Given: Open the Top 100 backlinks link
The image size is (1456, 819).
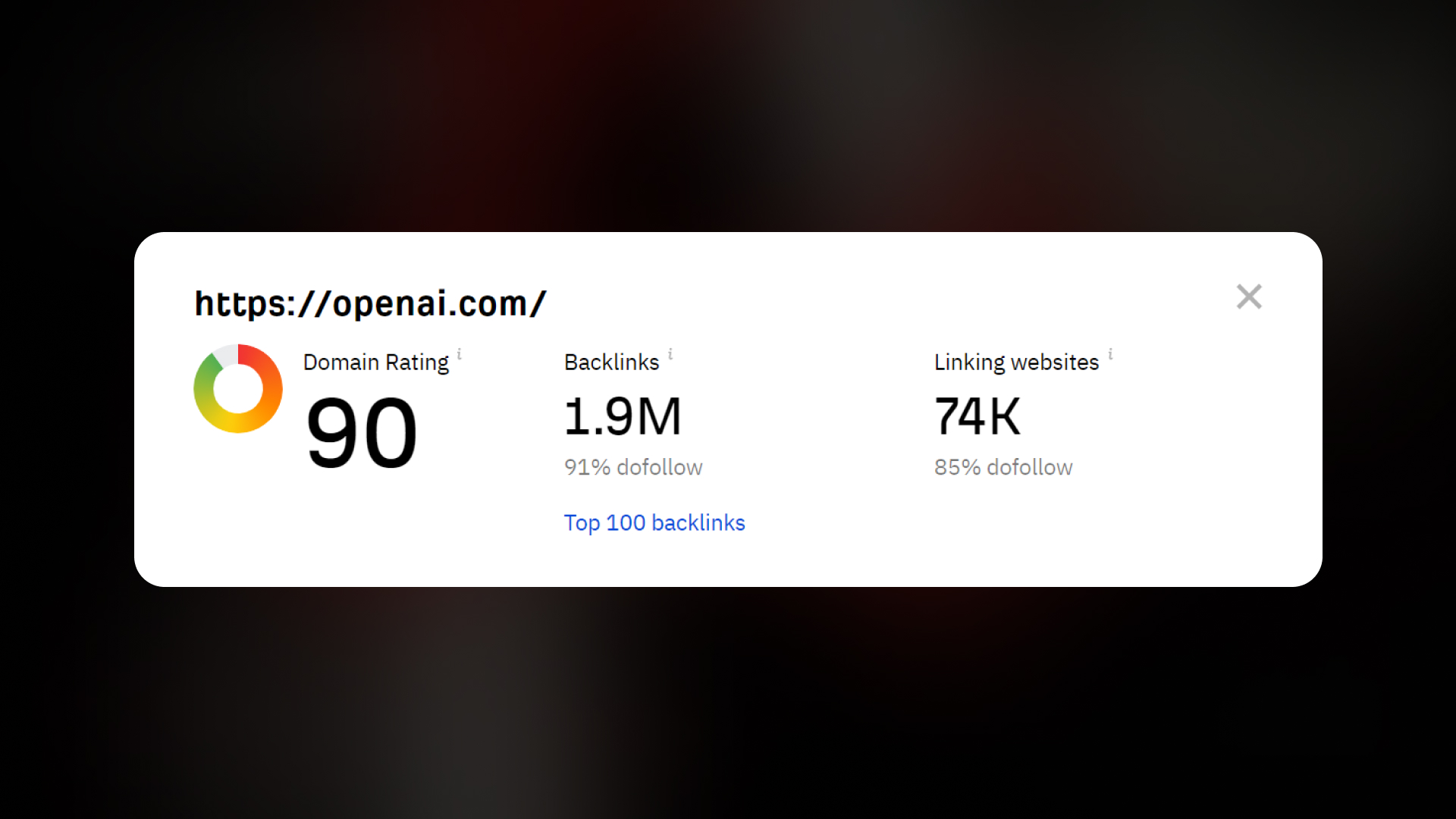Looking at the screenshot, I should [x=654, y=523].
